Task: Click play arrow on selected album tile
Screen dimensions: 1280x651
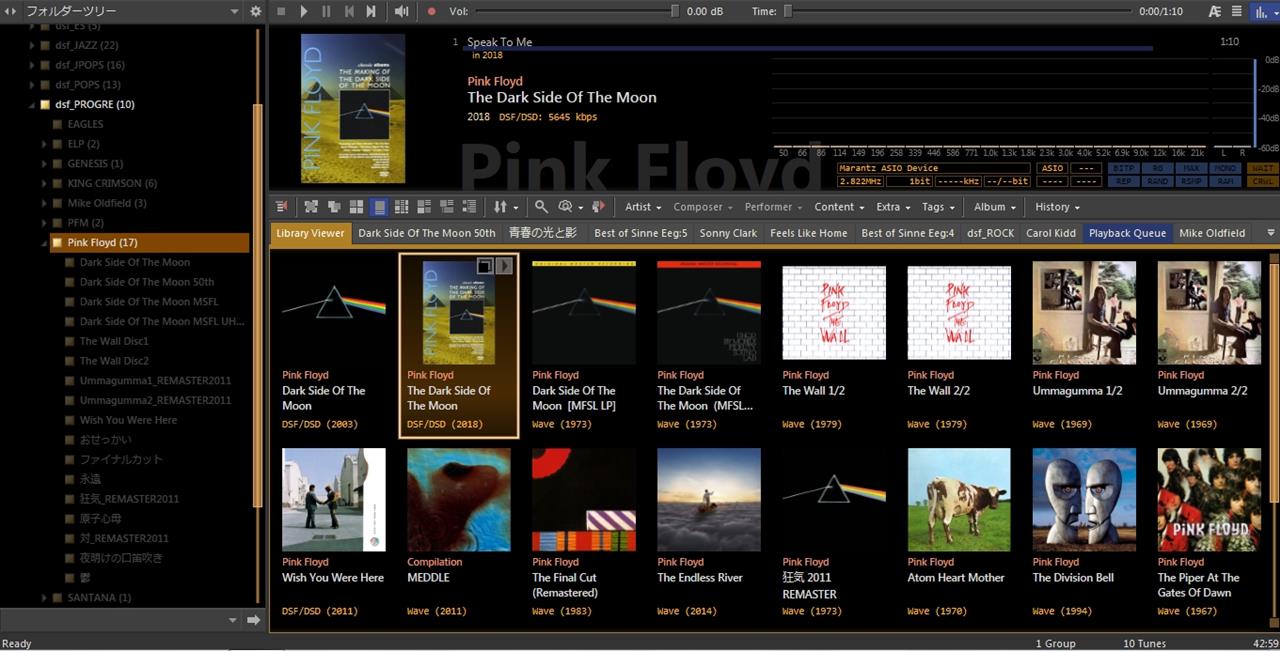Action: 504,265
